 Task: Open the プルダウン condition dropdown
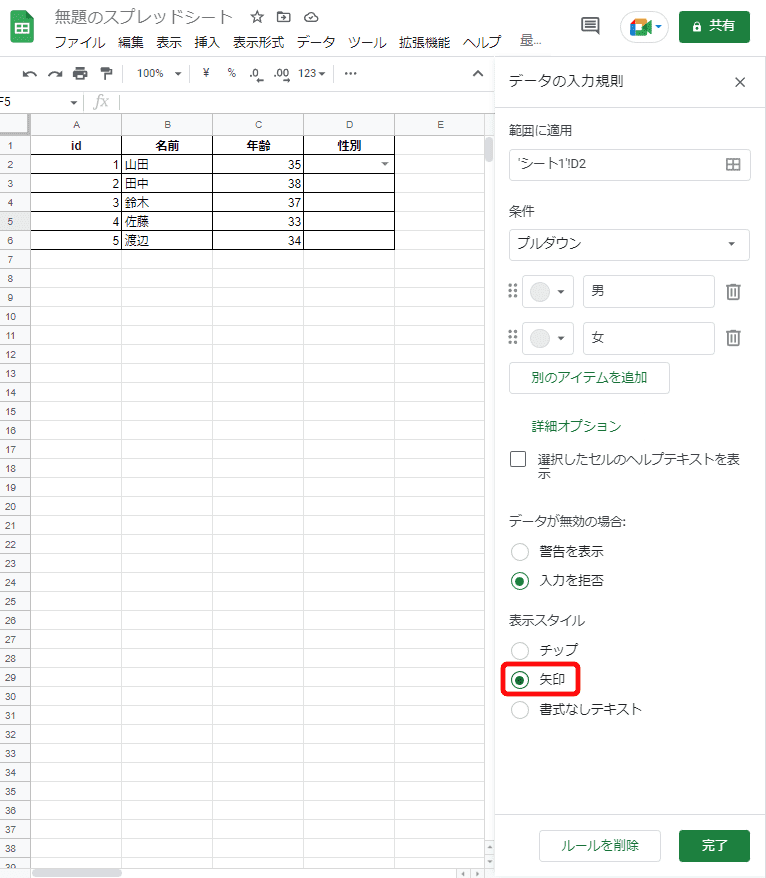629,244
